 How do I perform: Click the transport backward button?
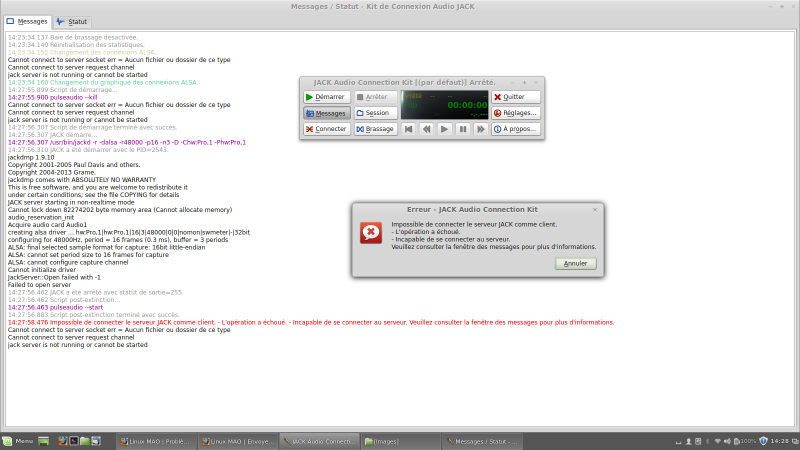(x=427, y=129)
